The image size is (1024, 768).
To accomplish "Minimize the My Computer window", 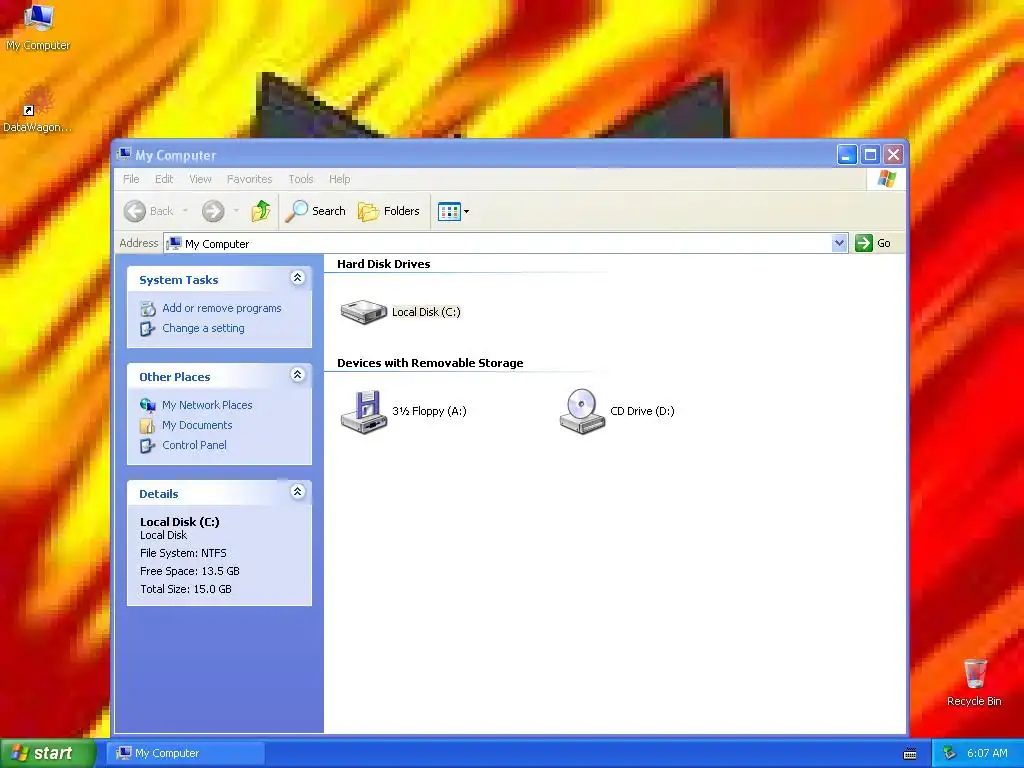I will click(x=846, y=155).
